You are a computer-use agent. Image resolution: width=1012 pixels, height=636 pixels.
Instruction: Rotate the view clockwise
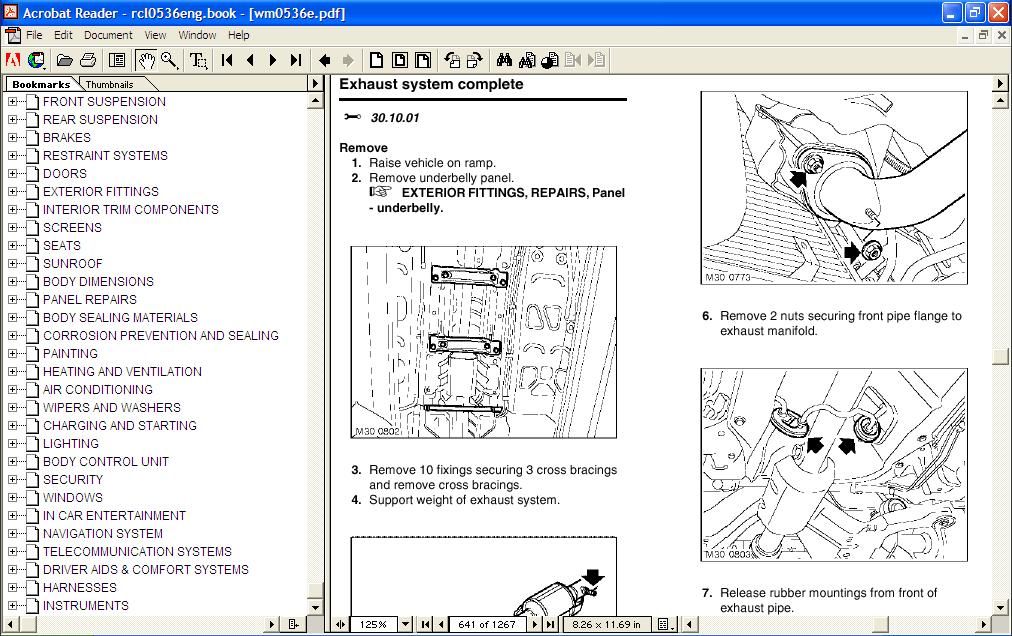474,61
